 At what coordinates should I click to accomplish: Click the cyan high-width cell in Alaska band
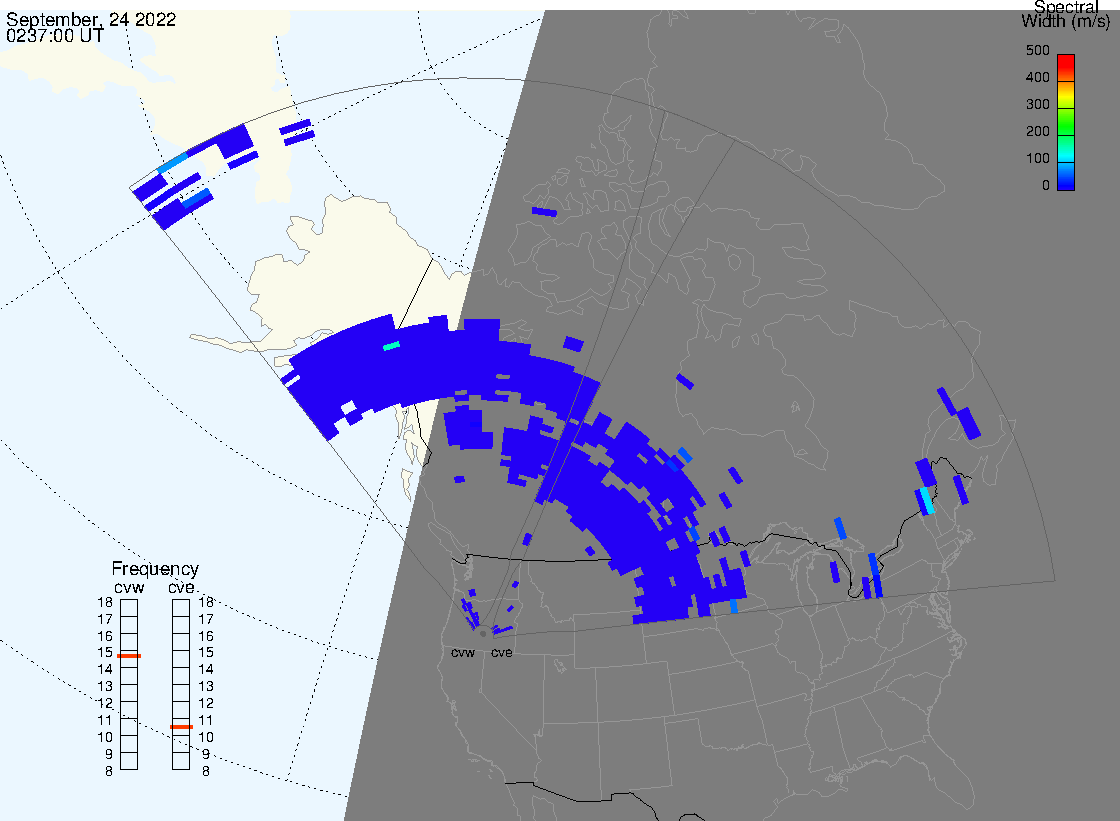coord(391,347)
